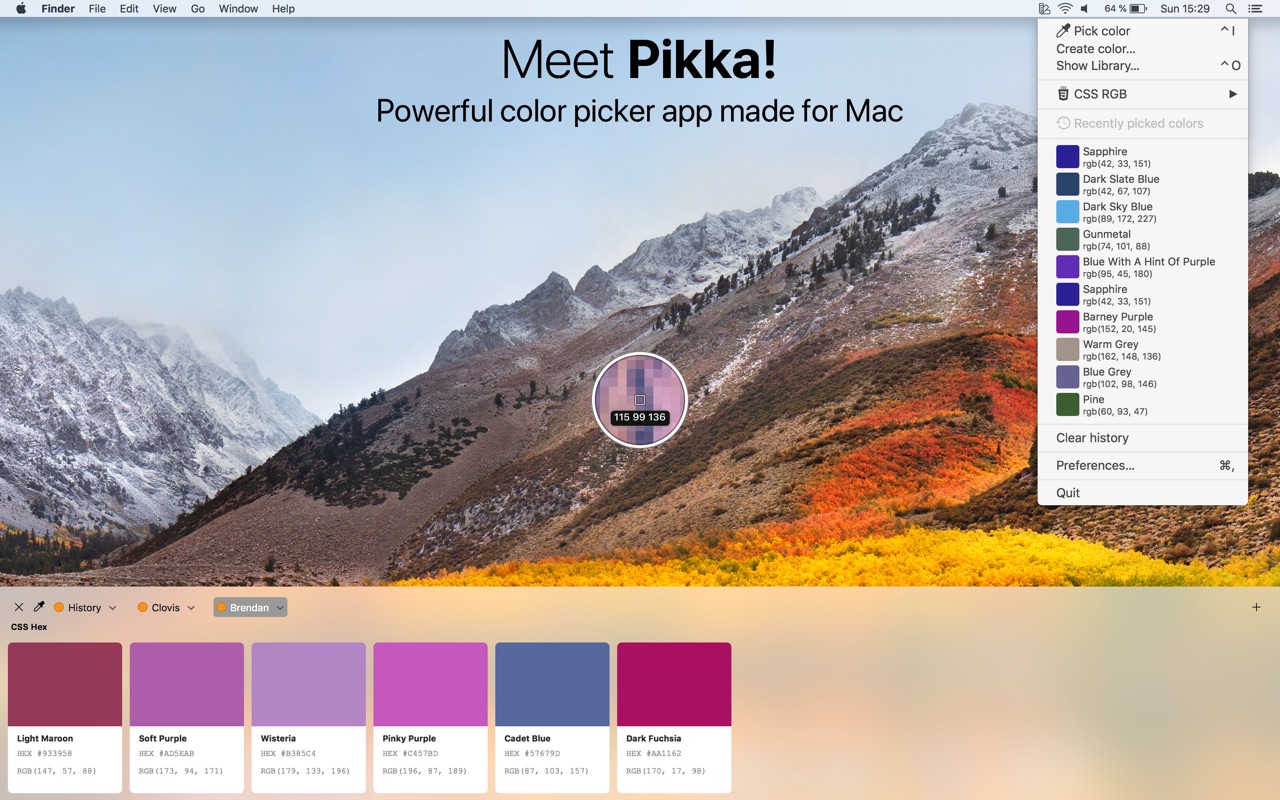The width and height of the screenshot is (1280, 800).
Task: Select the Cadet Blue swatch
Action: click(552, 684)
